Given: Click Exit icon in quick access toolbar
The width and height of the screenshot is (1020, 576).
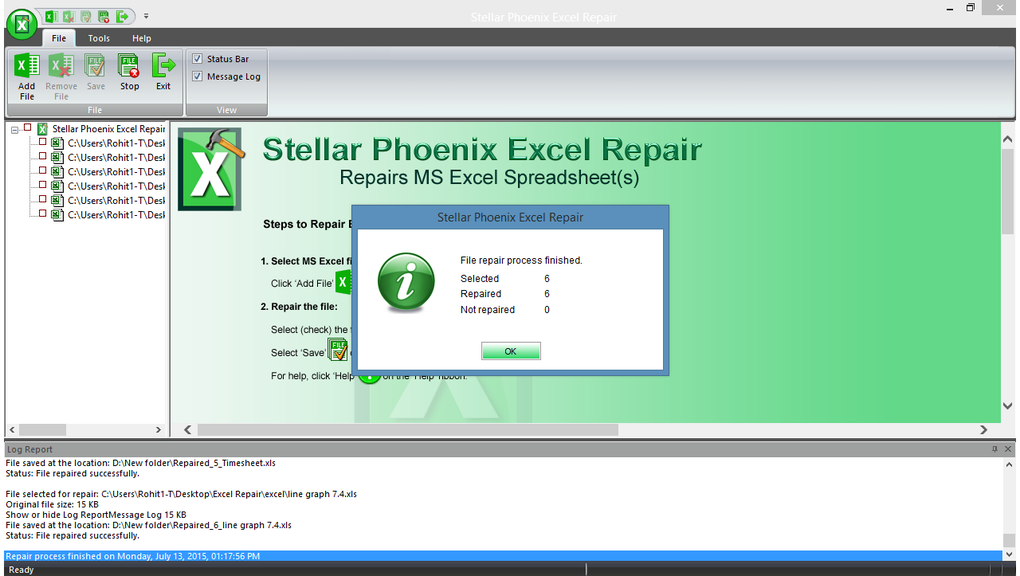Looking at the screenshot, I should point(122,16).
